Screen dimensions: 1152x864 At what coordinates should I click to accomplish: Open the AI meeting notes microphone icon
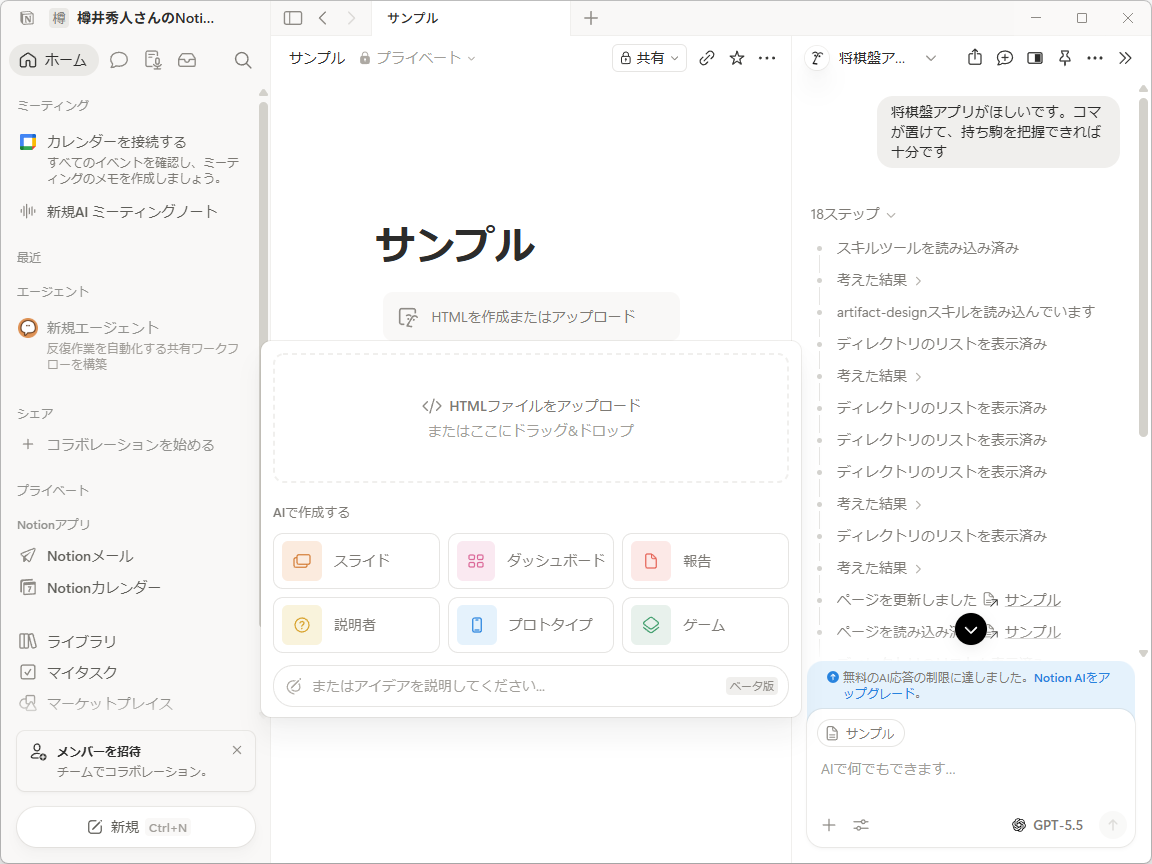coord(153,60)
